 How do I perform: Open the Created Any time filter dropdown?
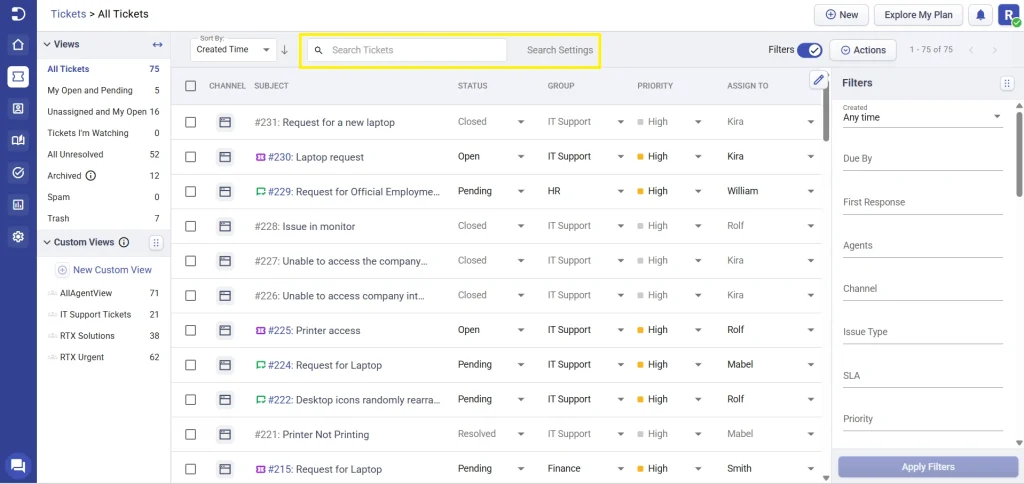tap(921, 117)
